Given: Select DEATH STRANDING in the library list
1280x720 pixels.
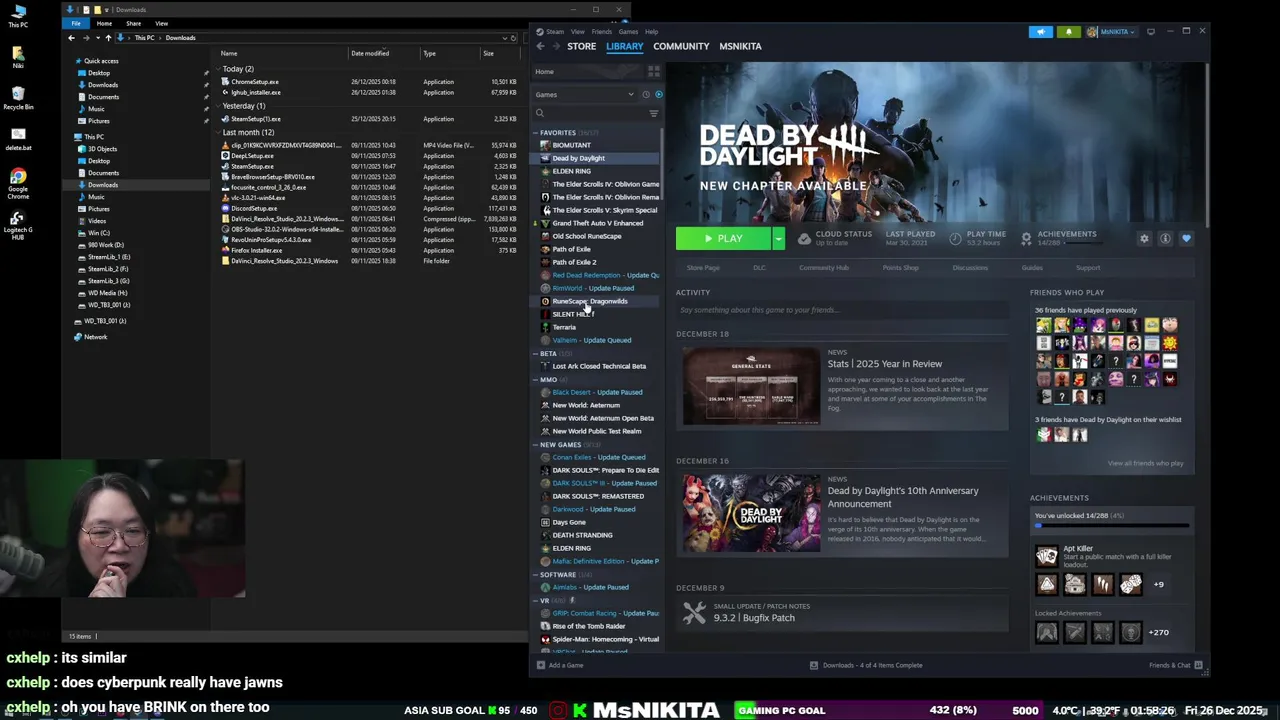Looking at the screenshot, I should 582,535.
